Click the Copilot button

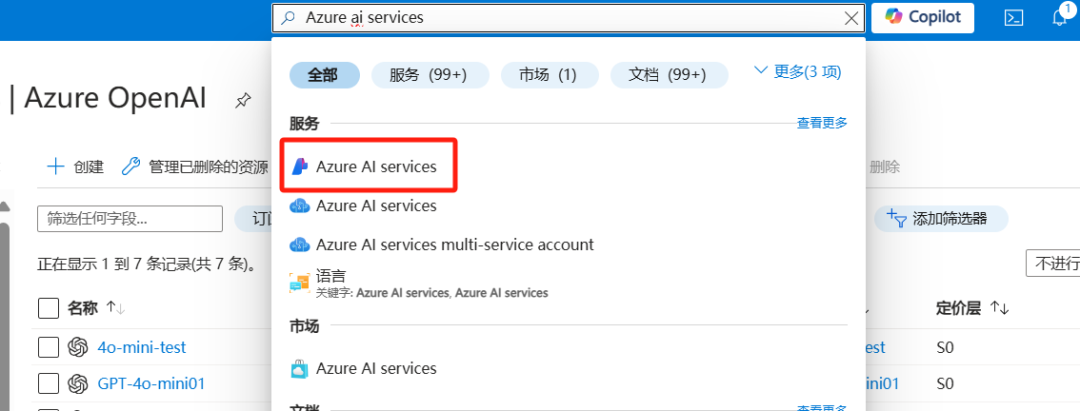click(922, 17)
